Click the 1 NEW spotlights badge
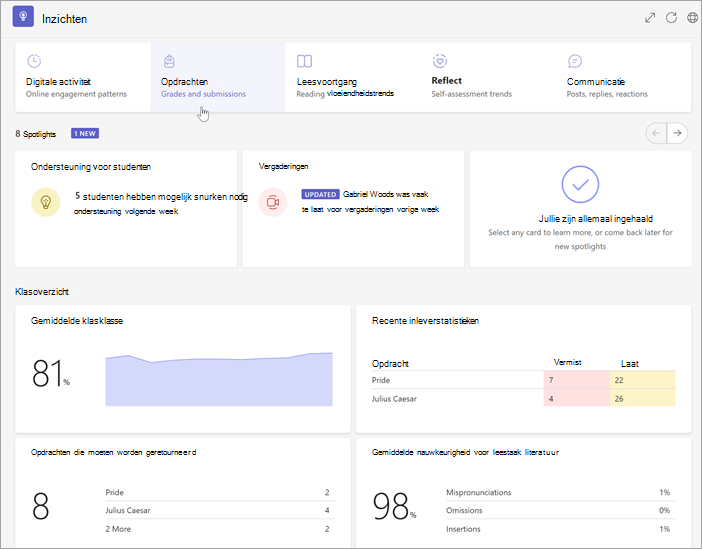Screen dimensions: 702x549 85,133
